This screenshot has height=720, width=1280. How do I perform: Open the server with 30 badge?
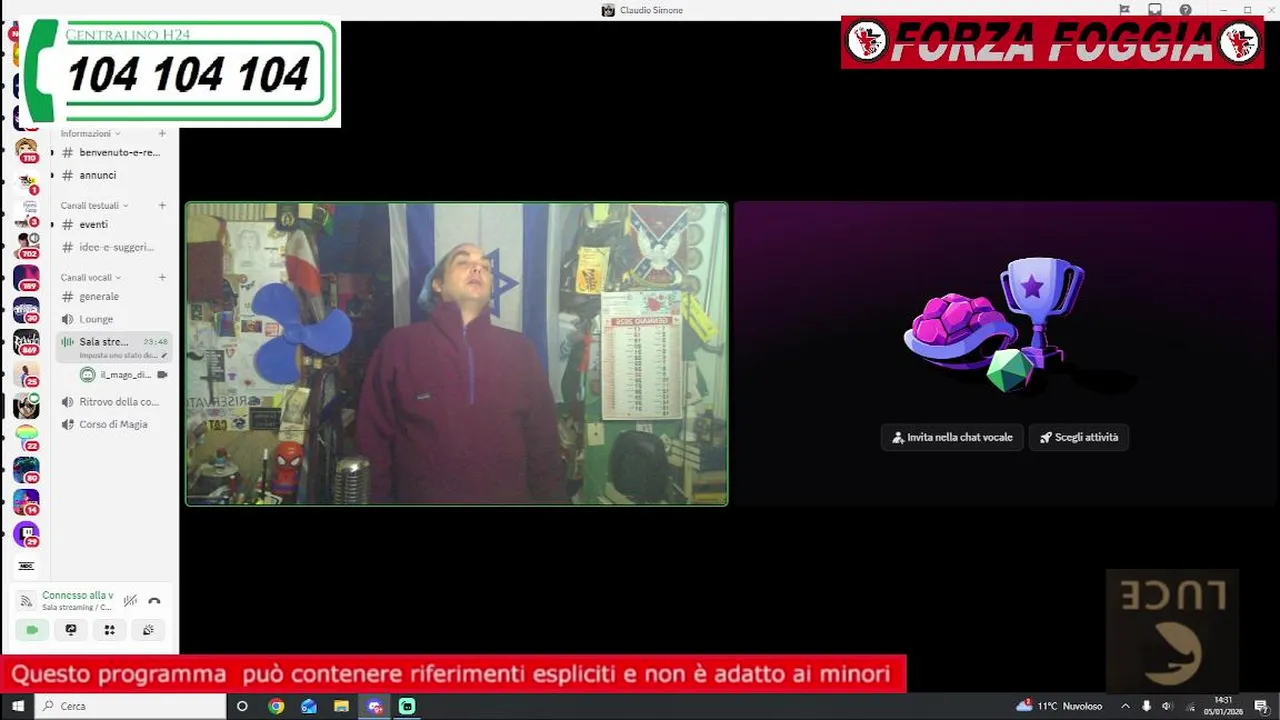click(x=26, y=310)
